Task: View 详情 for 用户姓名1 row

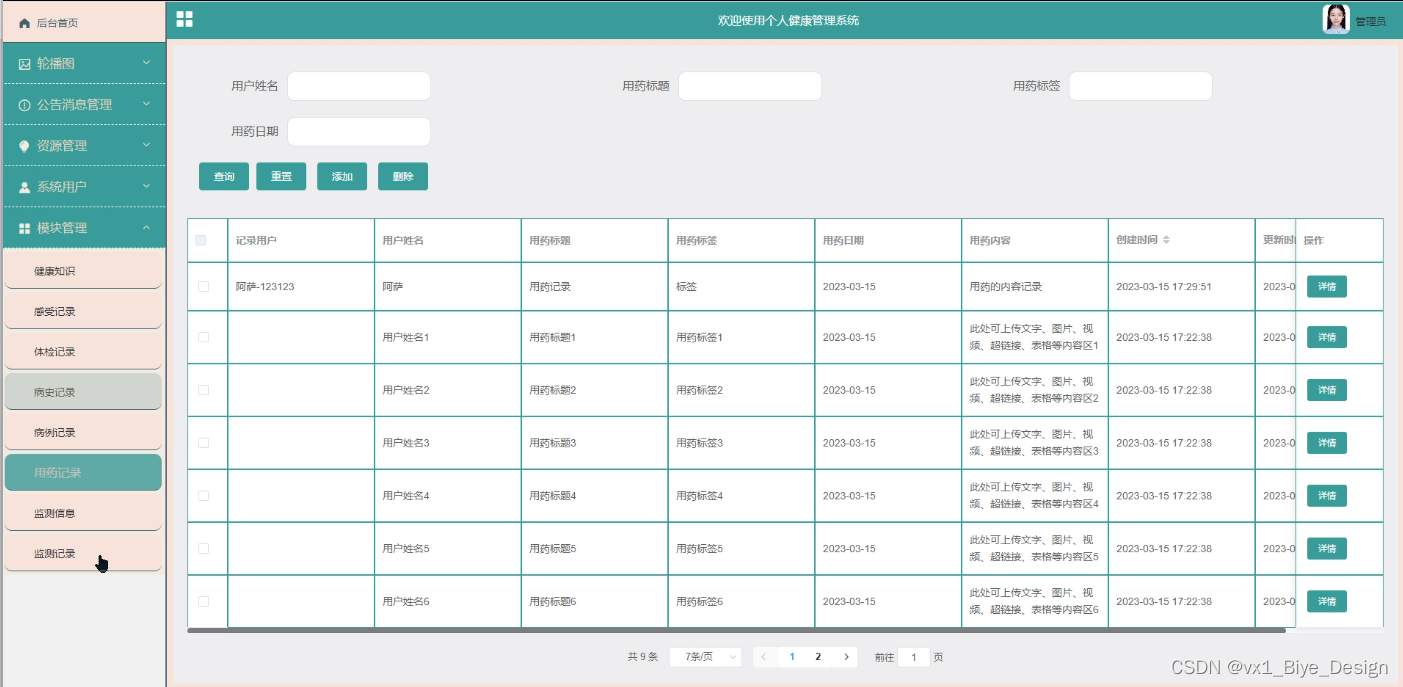Action: click(x=1327, y=337)
